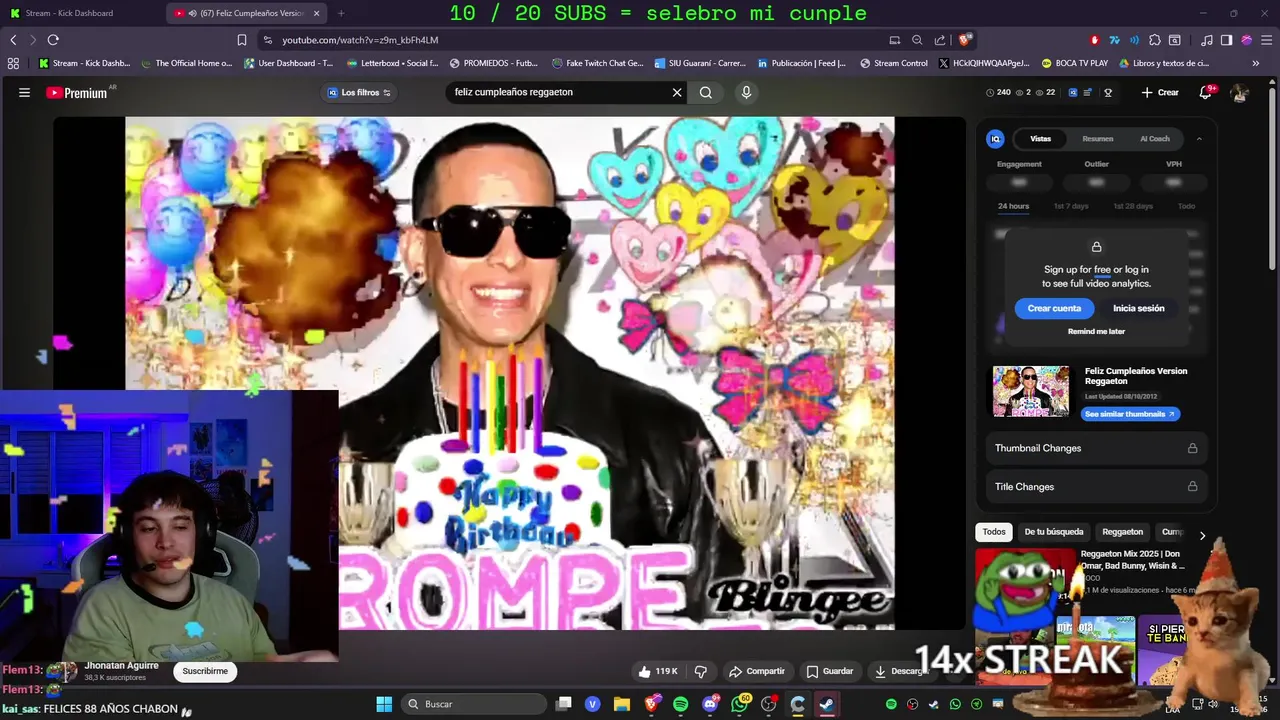
Task: Select the Resumen tab
Action: tap(1097, 139)
